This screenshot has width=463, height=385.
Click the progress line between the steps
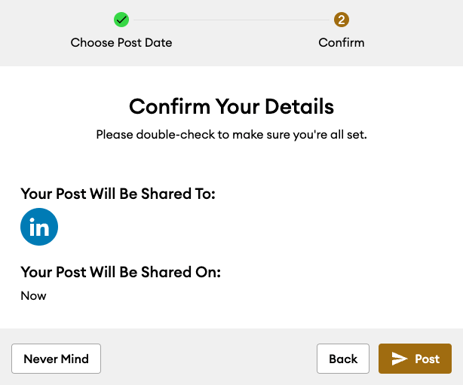(x=231, y=20)
